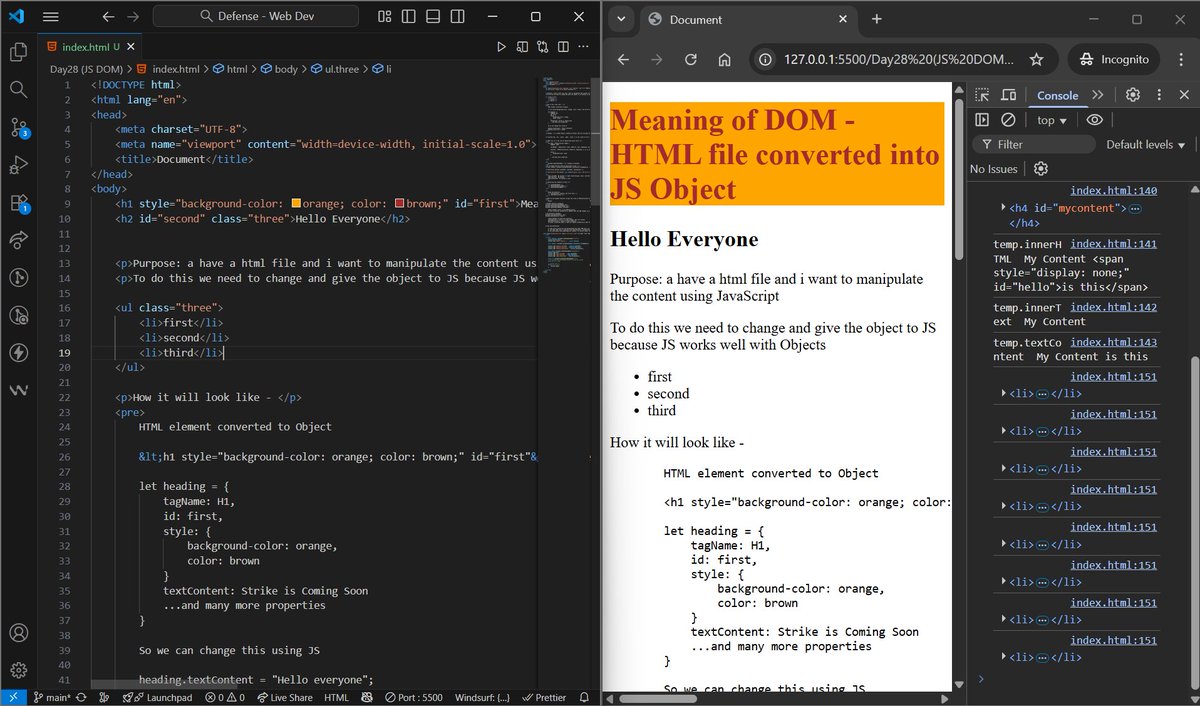Expand the h4 id mycontent console entry
This screenshot has height=706, width=1200.
[x=1004, y=208]
